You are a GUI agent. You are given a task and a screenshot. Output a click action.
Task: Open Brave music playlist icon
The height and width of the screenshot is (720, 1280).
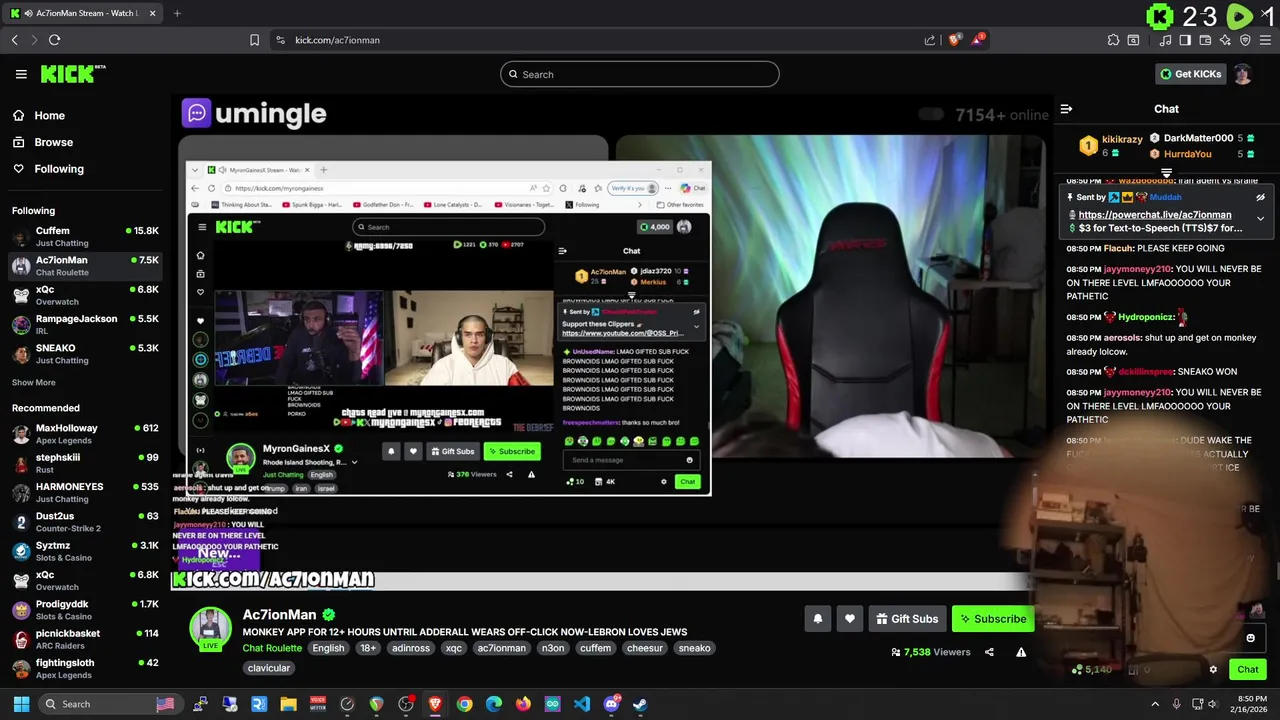[1165, 40]
